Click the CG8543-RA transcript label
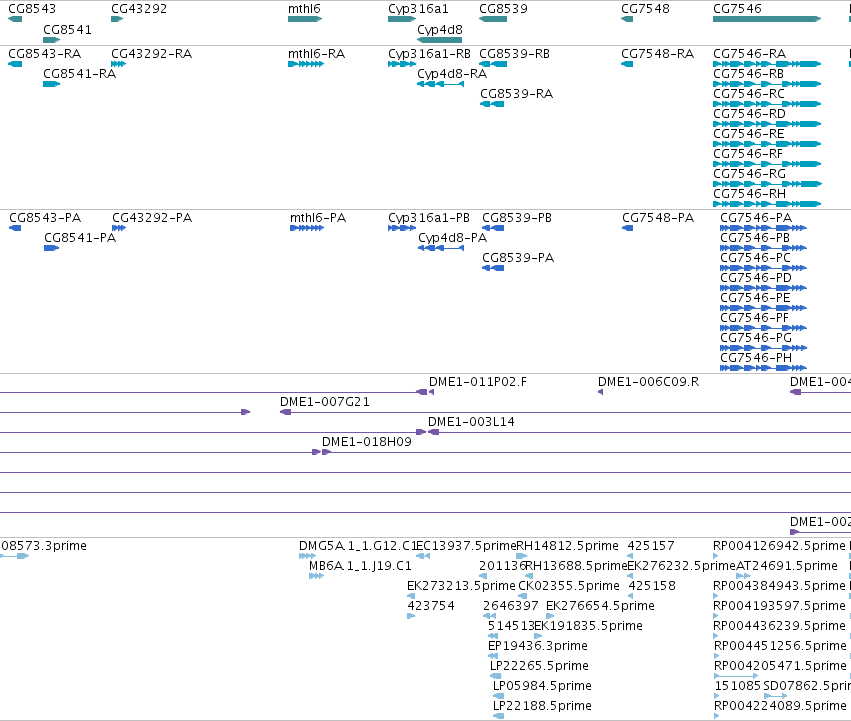Image resolution: width=851 pixels, height=721 pixels. point(45,54)
